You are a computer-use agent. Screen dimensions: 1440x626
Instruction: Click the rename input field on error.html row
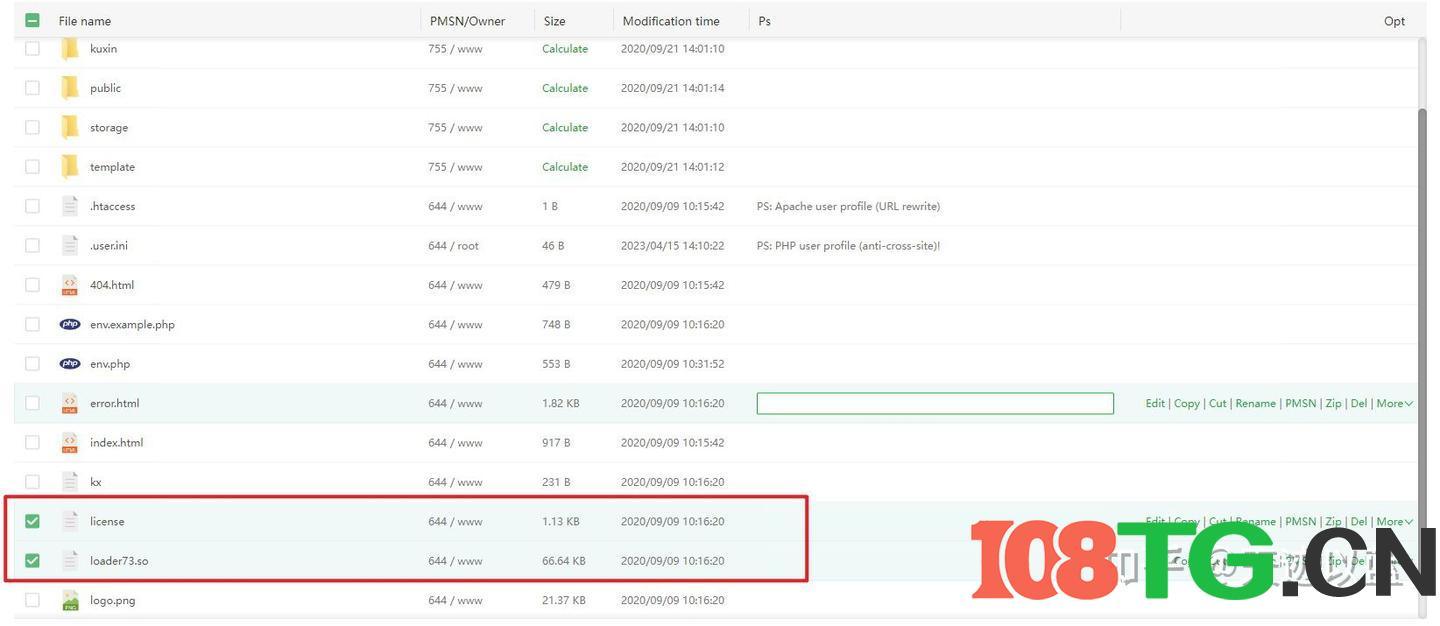tap(936, 402)
